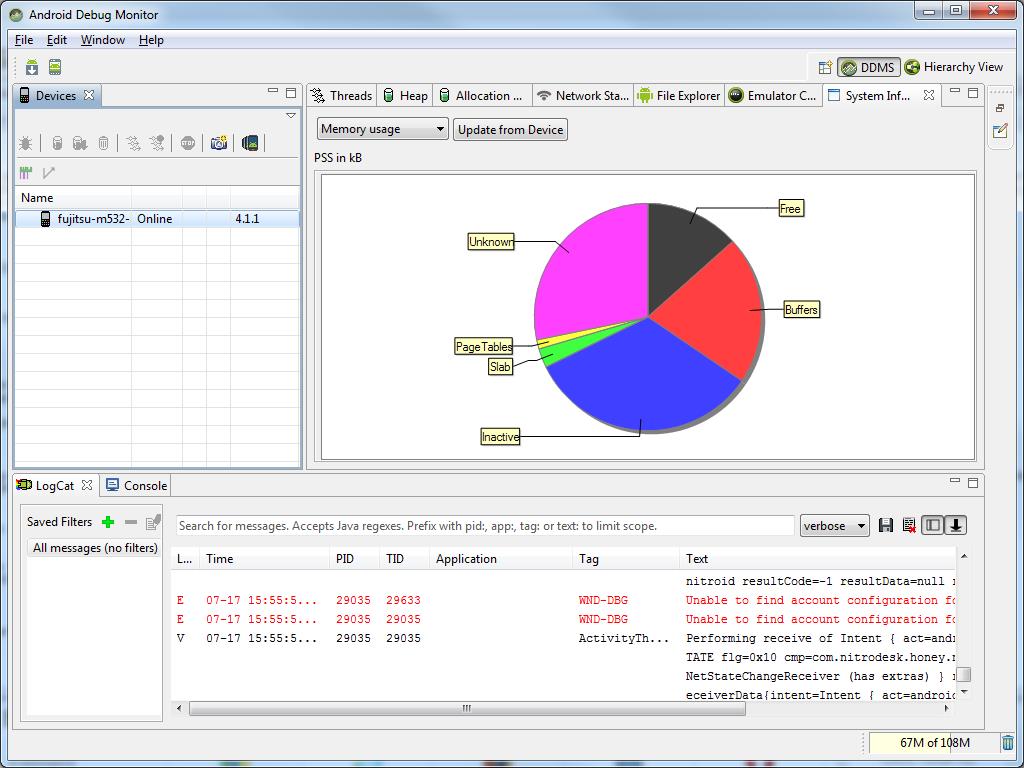
Task: Click the Unknown label in pie chart
Action: [x=491, y=242]
